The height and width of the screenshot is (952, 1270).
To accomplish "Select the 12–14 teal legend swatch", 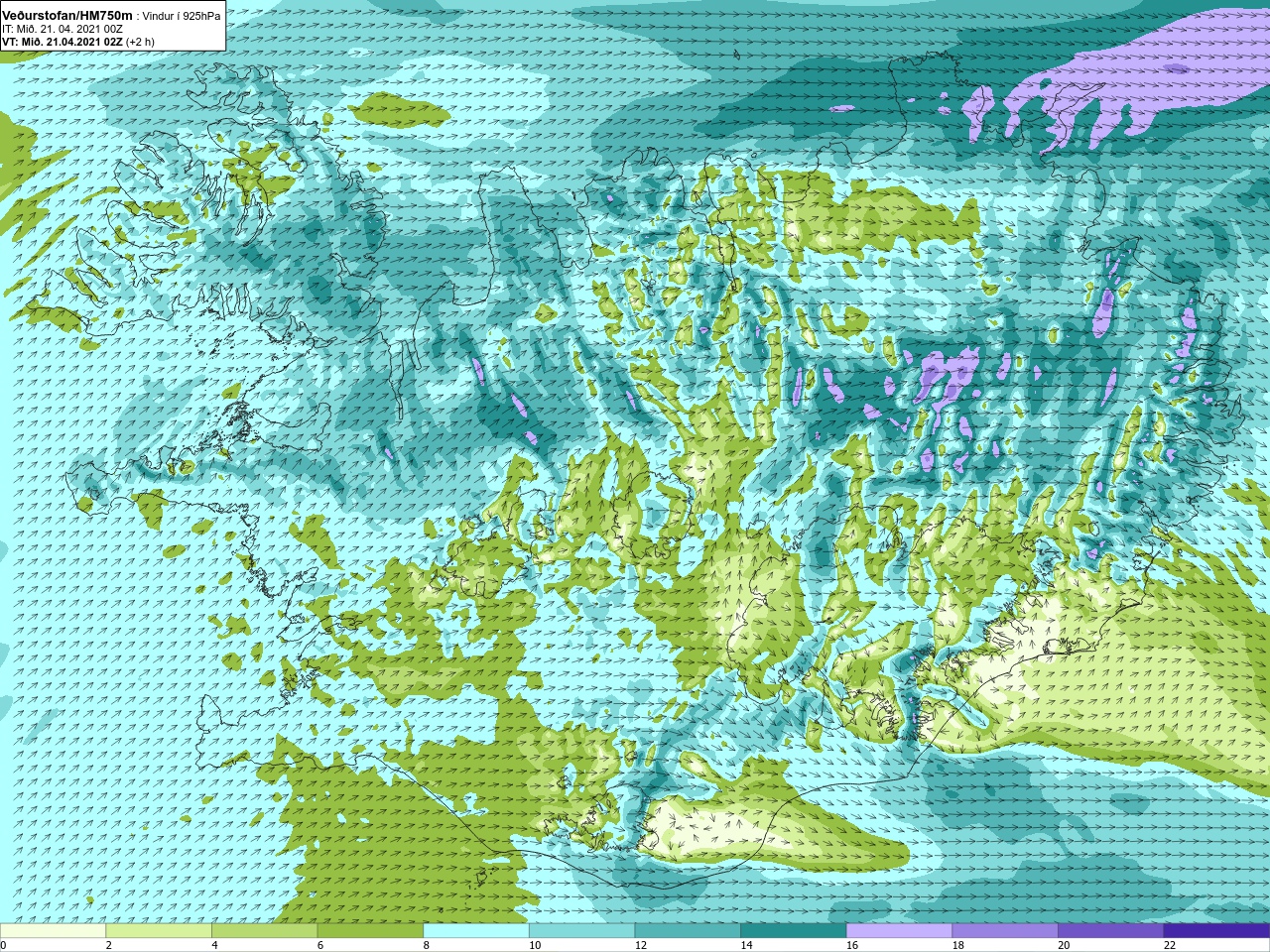I will pyautogui.click(x=688, y=930).
